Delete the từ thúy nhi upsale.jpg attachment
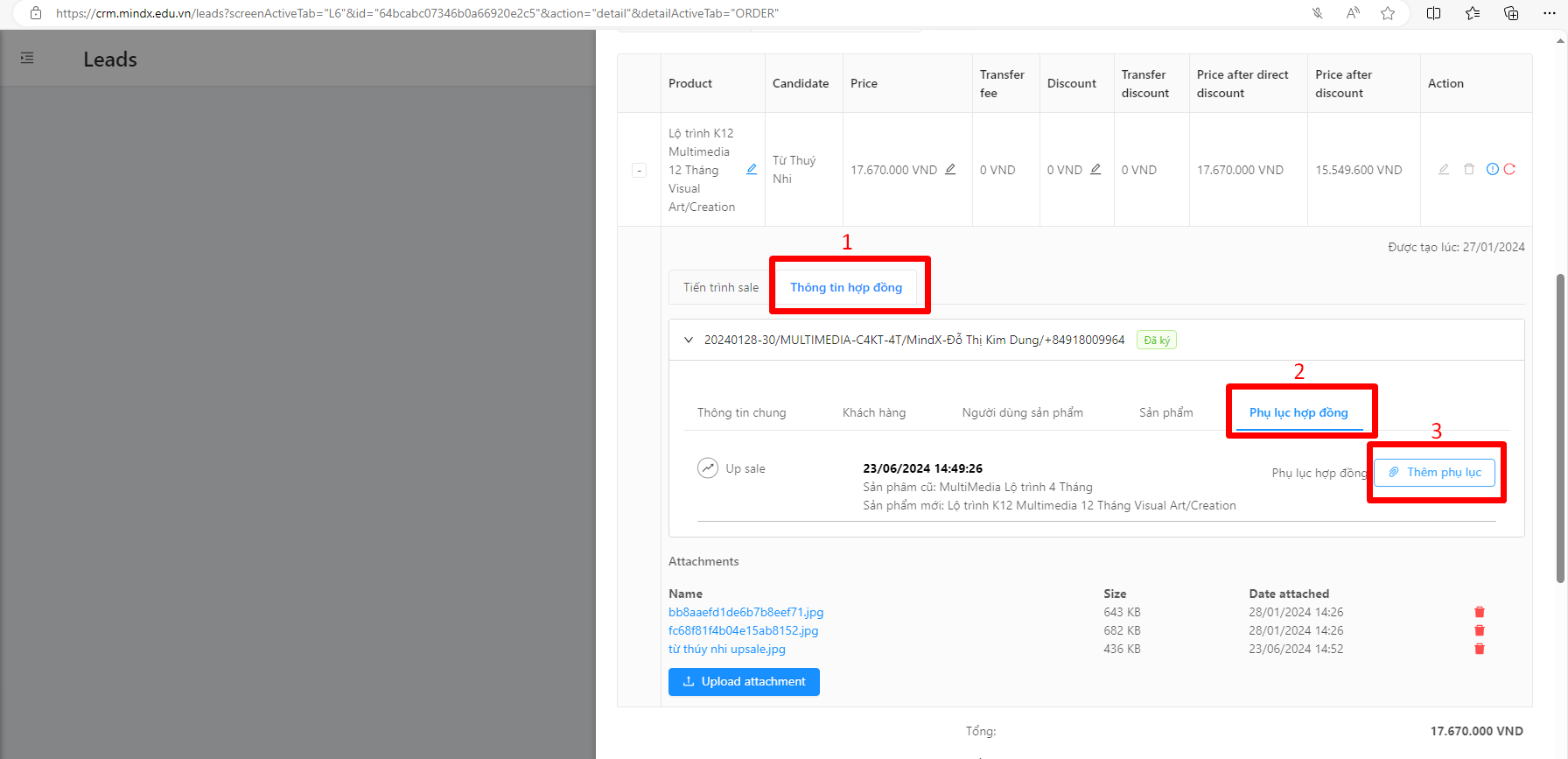This screenshot has width=1568, height=759. [1480, 650]
